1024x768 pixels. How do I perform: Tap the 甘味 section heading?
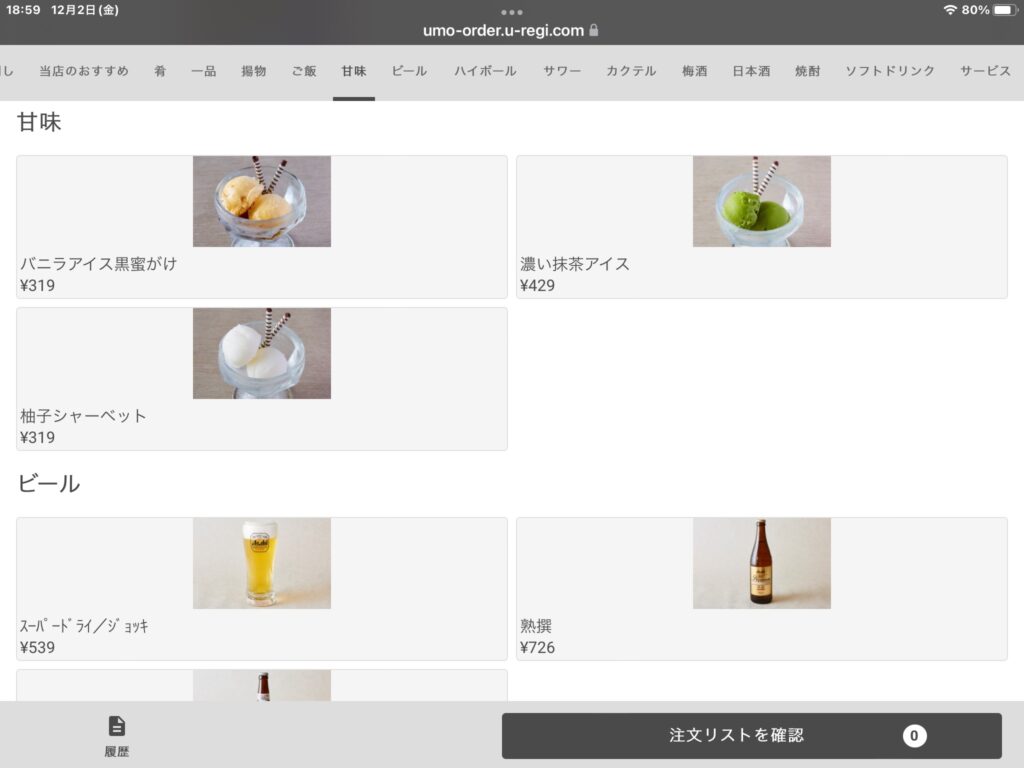pos(39,122)
